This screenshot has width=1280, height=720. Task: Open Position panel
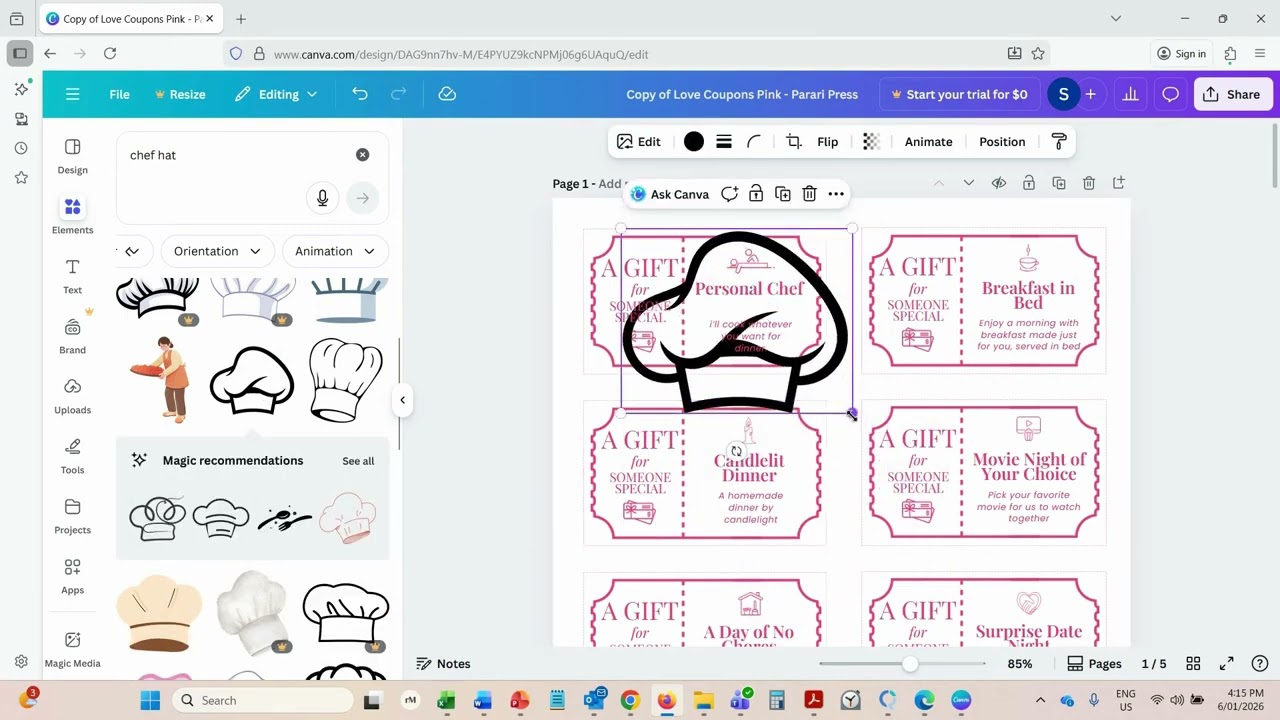1002,142
